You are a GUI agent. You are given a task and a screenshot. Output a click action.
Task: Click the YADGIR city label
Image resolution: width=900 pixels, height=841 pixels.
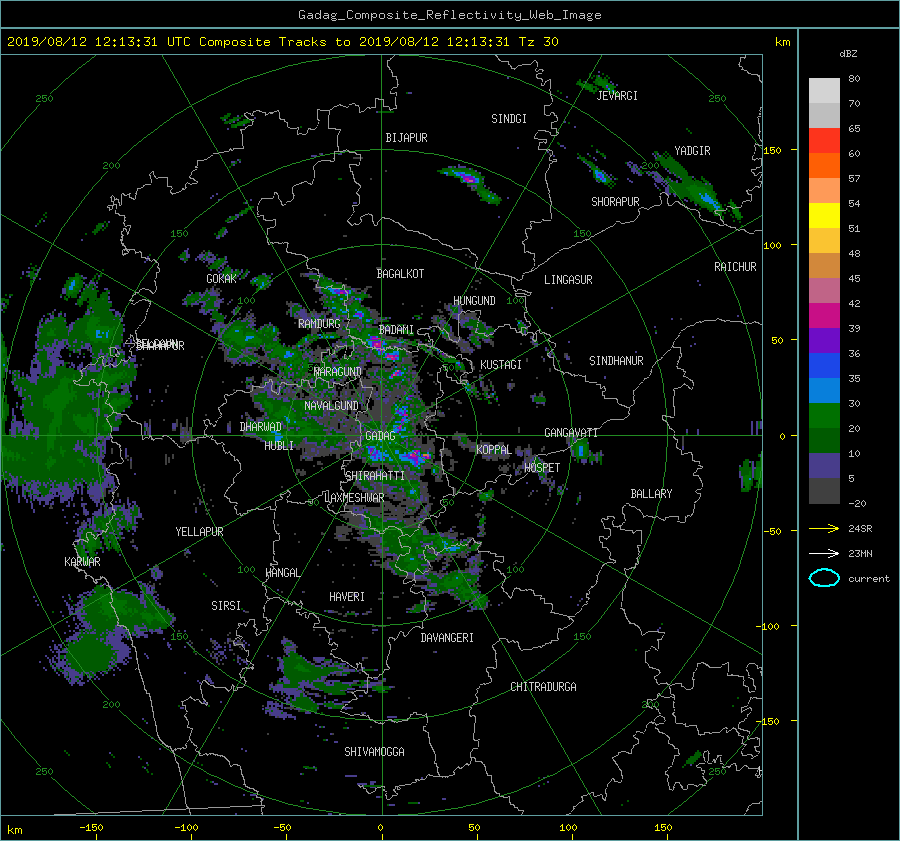pyautogui.click(x=692, y=151)
